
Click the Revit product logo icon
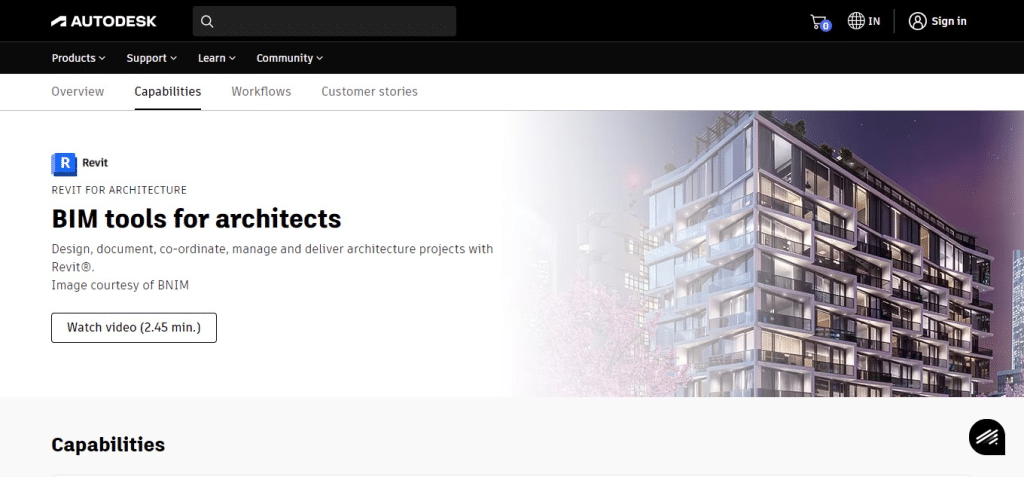[64, 163]
